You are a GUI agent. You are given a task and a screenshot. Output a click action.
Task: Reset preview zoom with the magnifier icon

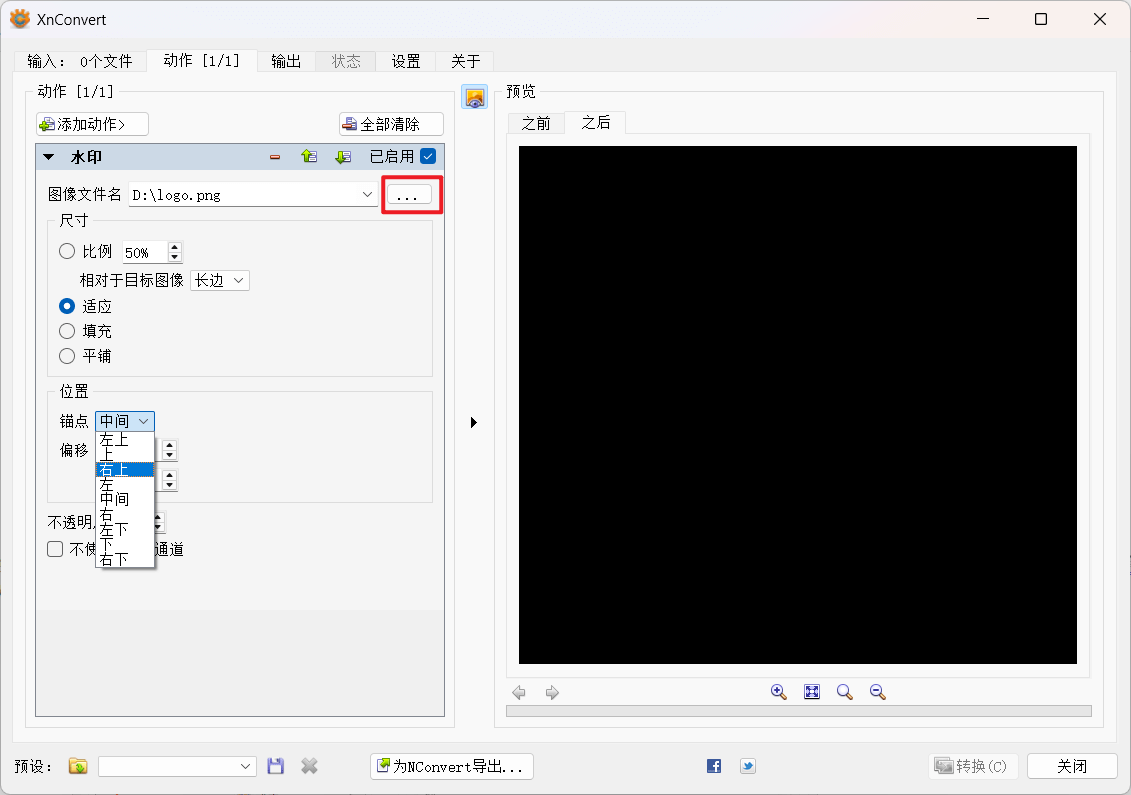(x=845, y=693)
